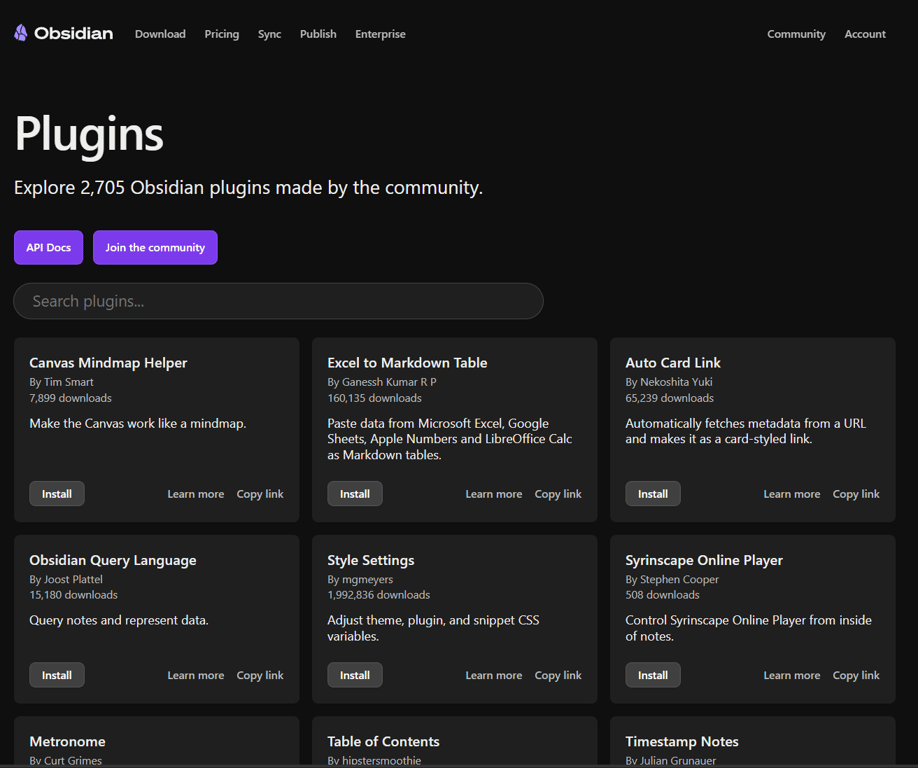Learn more about Syrinscape Online Player
This screenshot has width=918, height=768.
792,676
